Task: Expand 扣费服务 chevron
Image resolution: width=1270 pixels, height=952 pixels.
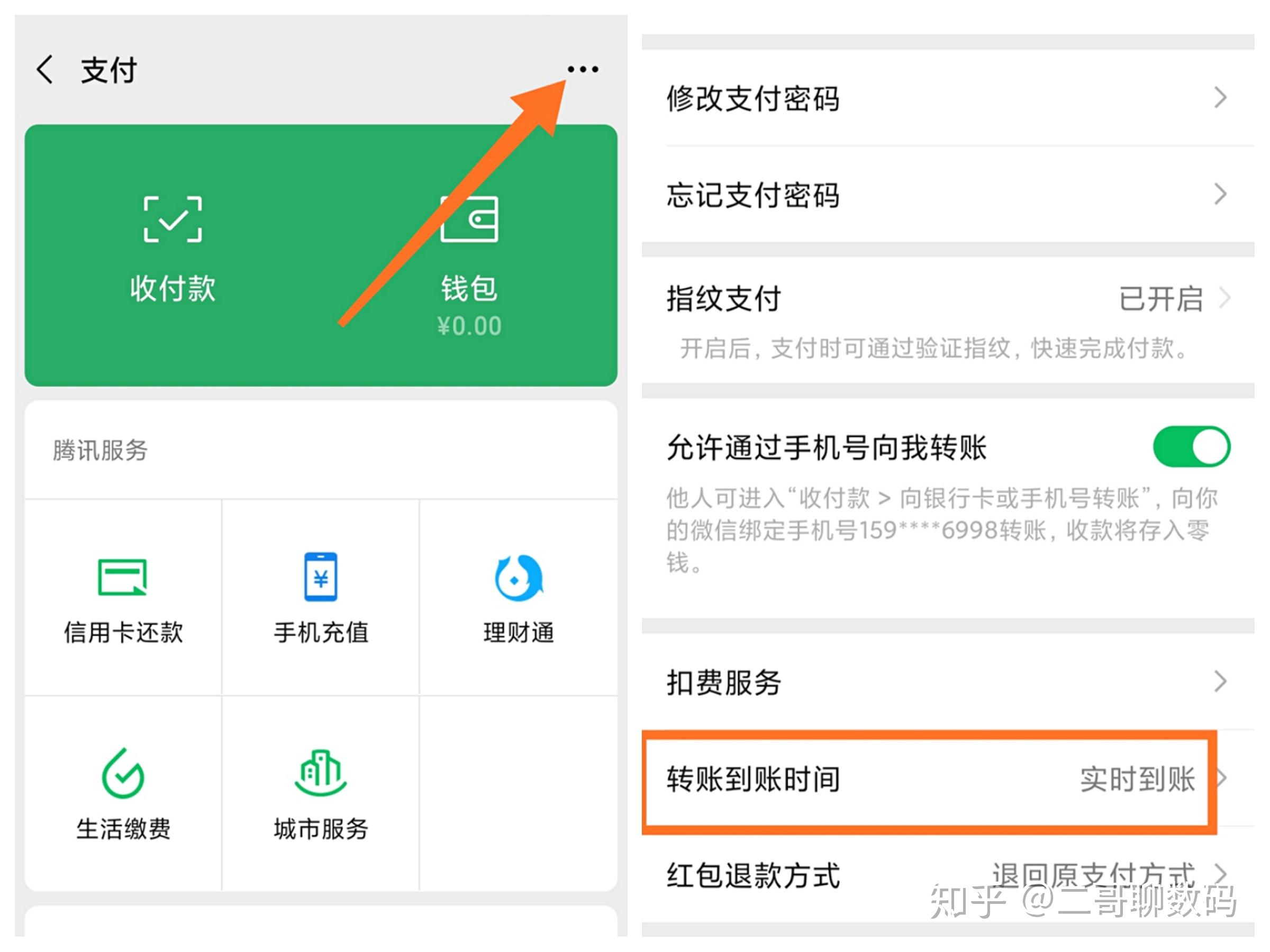Action: pyautogui.click(x=1221, y=682)
